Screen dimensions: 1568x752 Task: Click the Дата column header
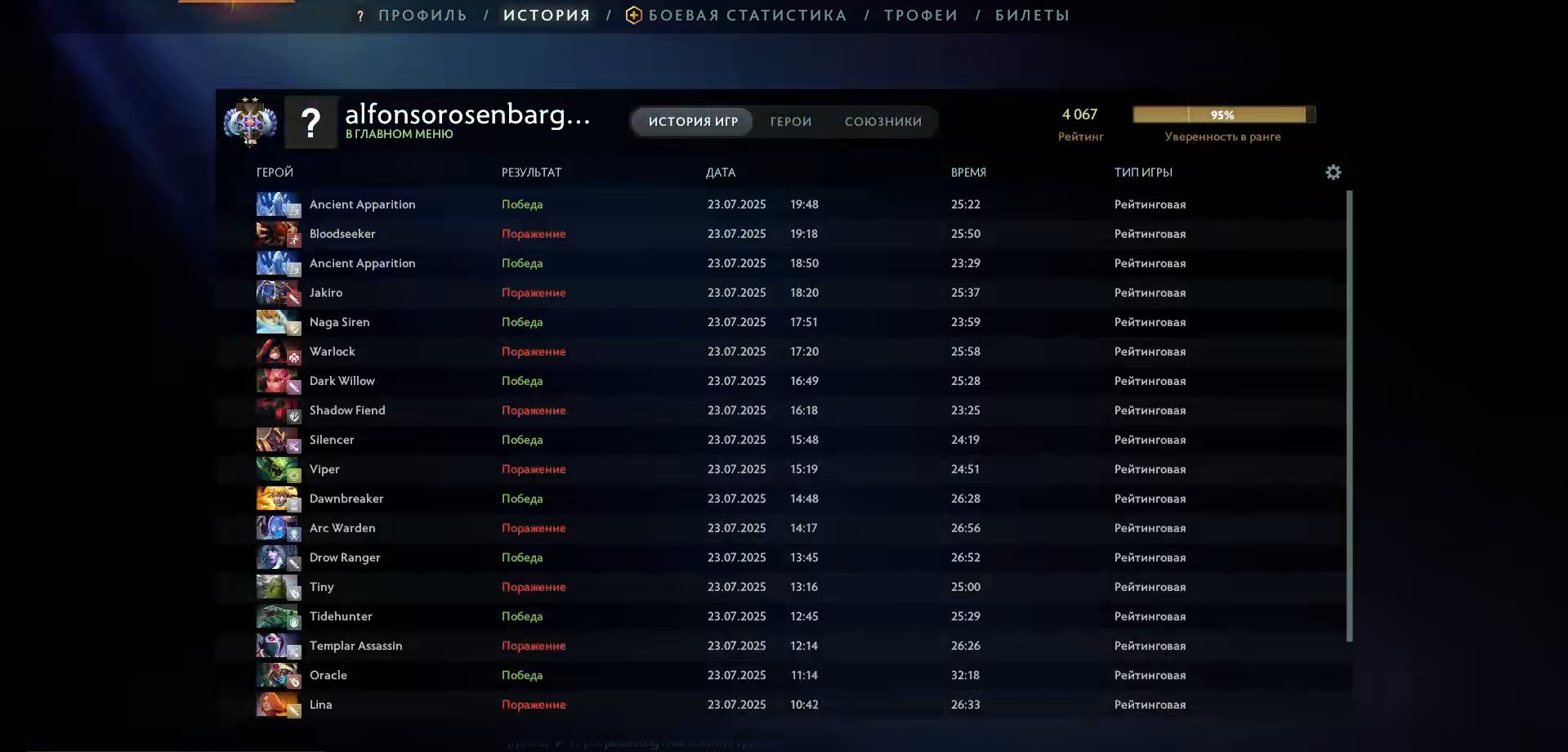(x=721, y=172)
